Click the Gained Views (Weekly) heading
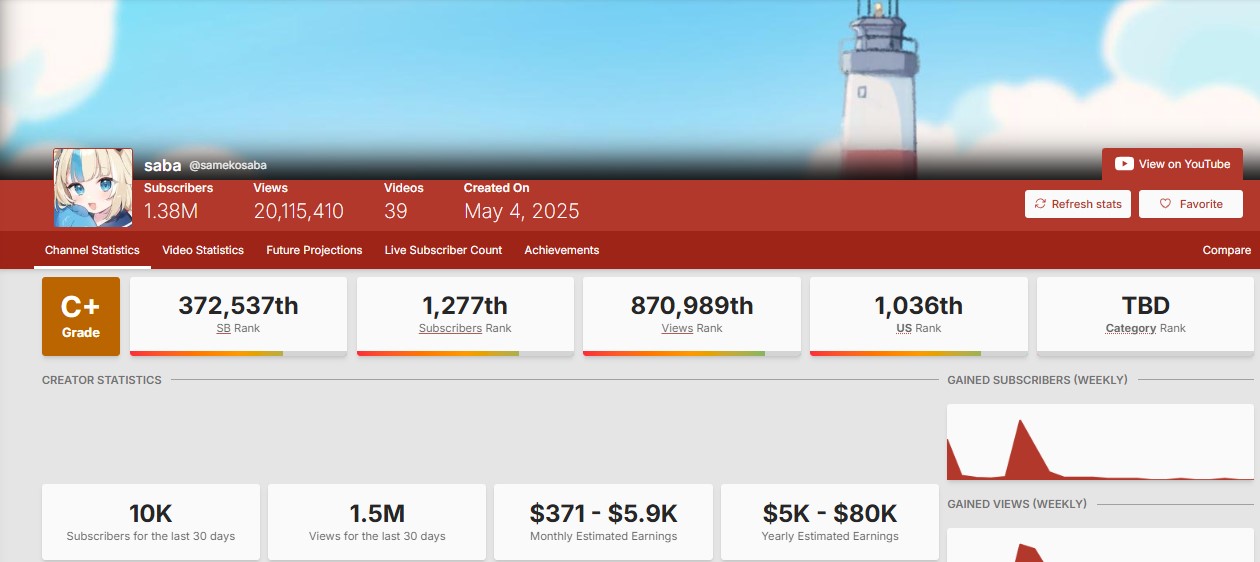The image size is (1260, 562). tap(1017, 504)
